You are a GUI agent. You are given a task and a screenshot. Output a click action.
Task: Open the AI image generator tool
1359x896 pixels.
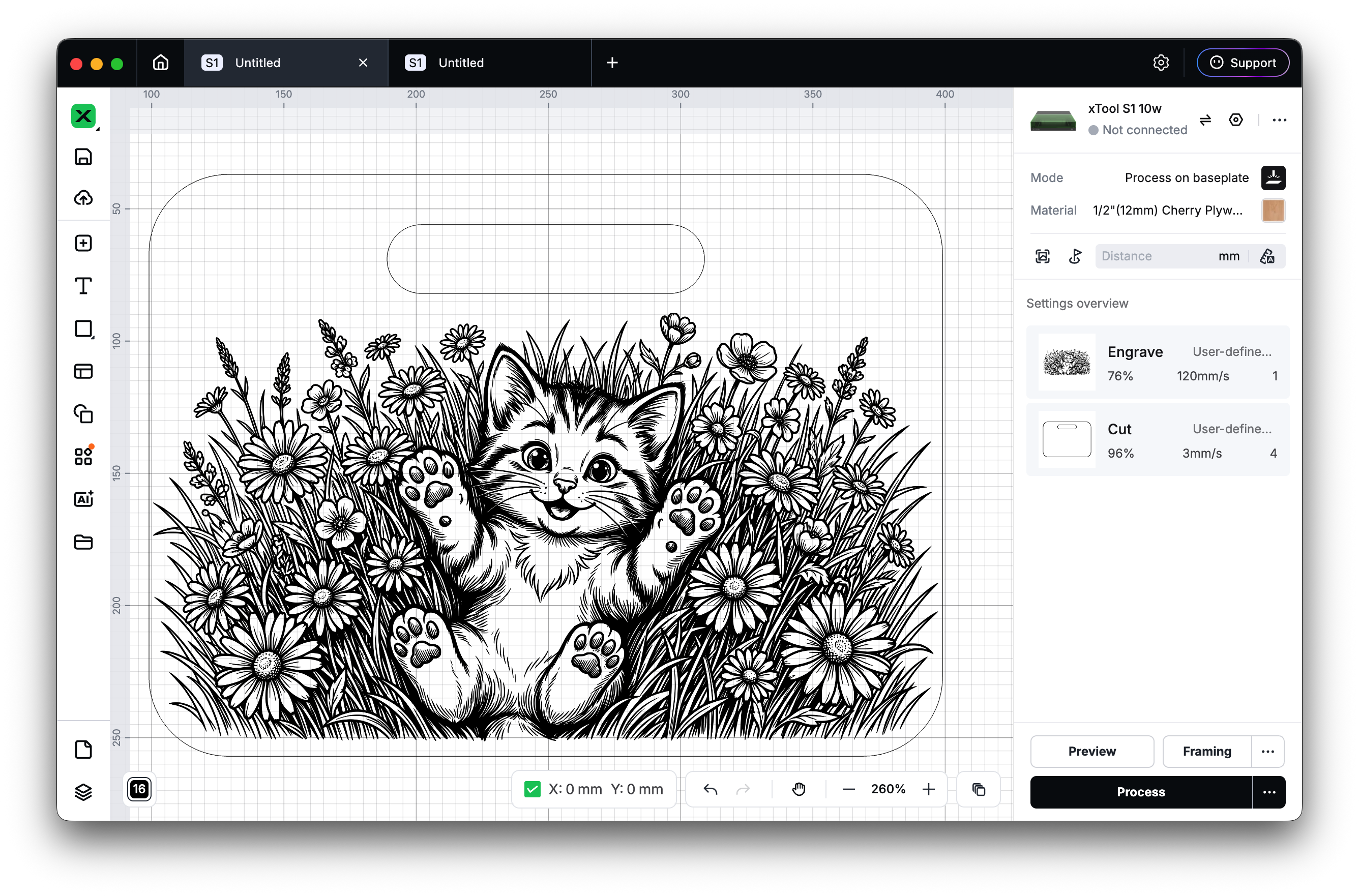point(83,499)
